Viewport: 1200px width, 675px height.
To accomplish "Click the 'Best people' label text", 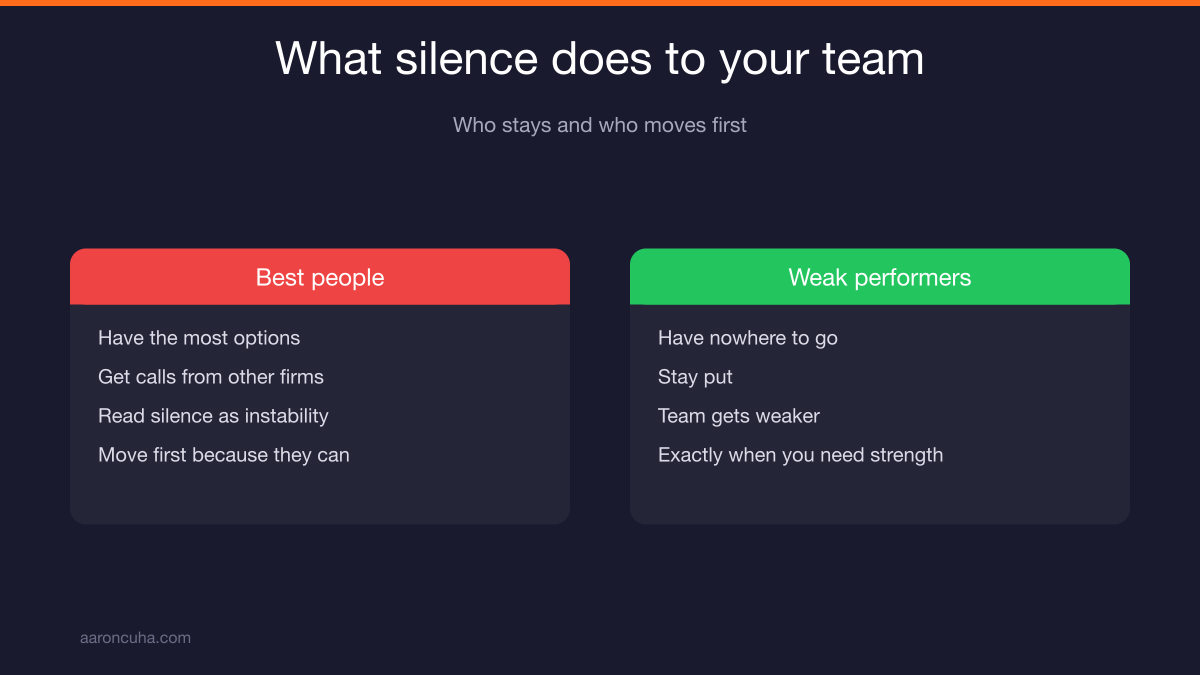I will click(x=320, y=277).
